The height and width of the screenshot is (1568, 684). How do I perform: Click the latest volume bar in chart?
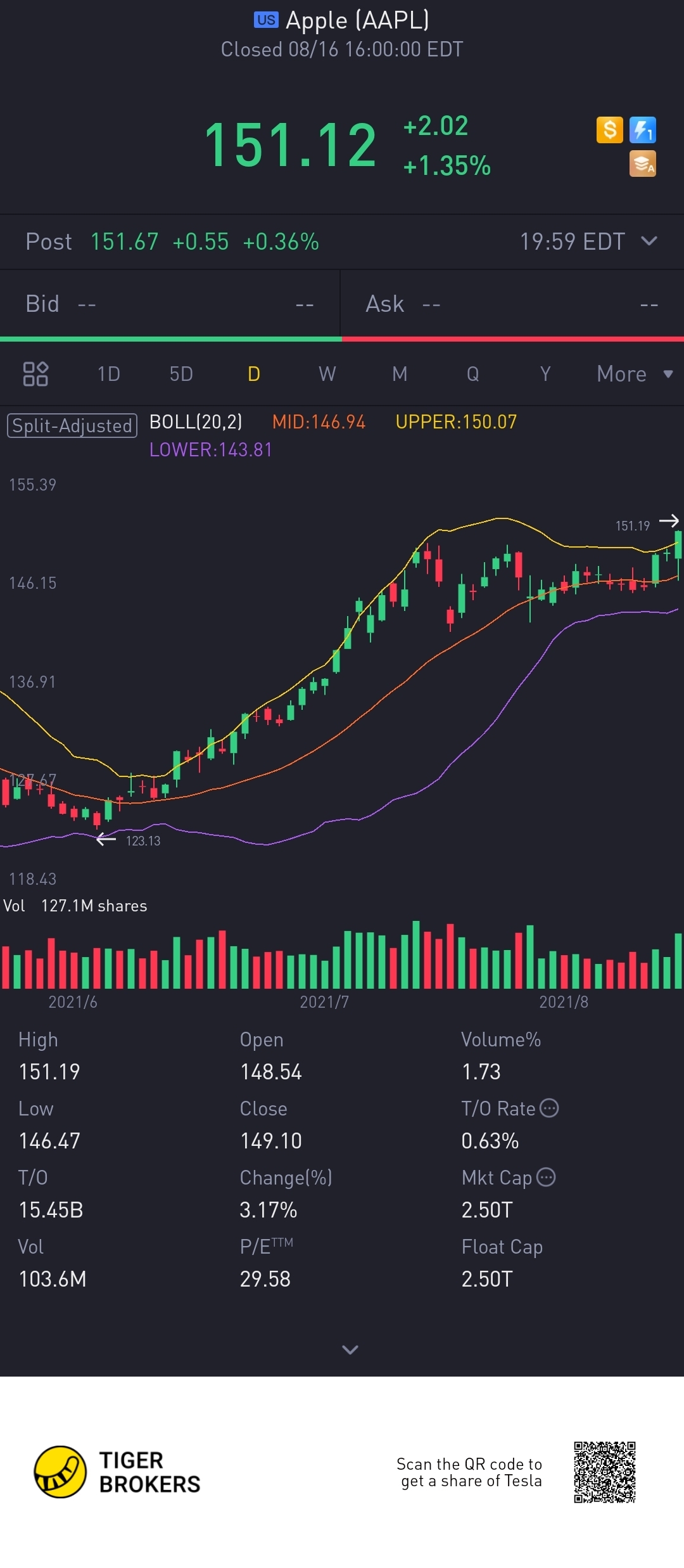click(x=678, y=960)
